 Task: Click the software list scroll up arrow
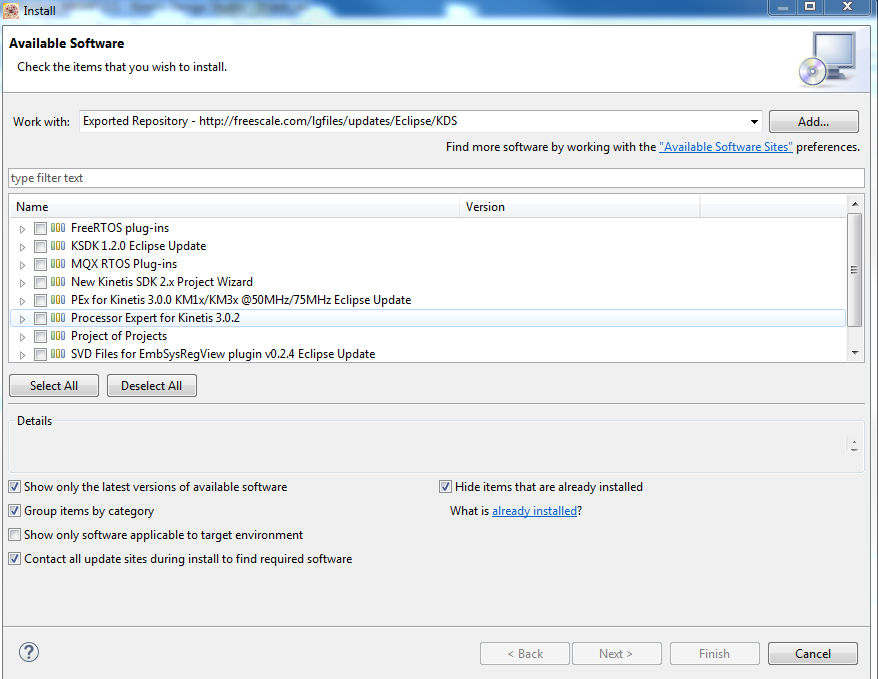pyautogui.click(x=854, y=203)
